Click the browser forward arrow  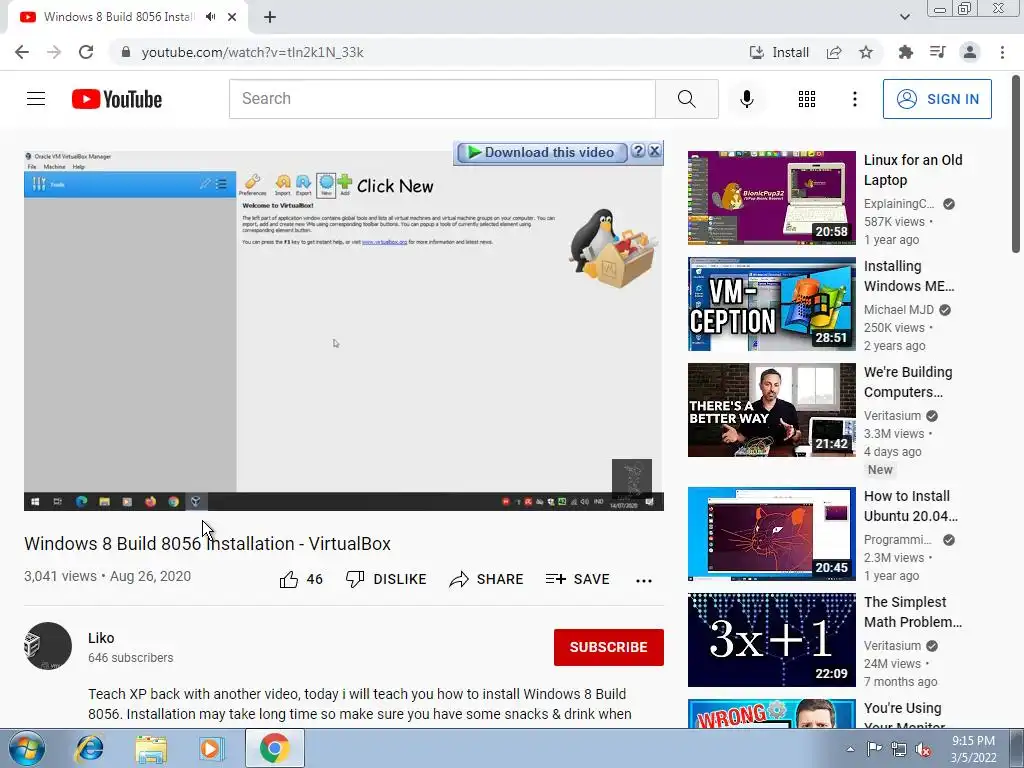point(54,52)
